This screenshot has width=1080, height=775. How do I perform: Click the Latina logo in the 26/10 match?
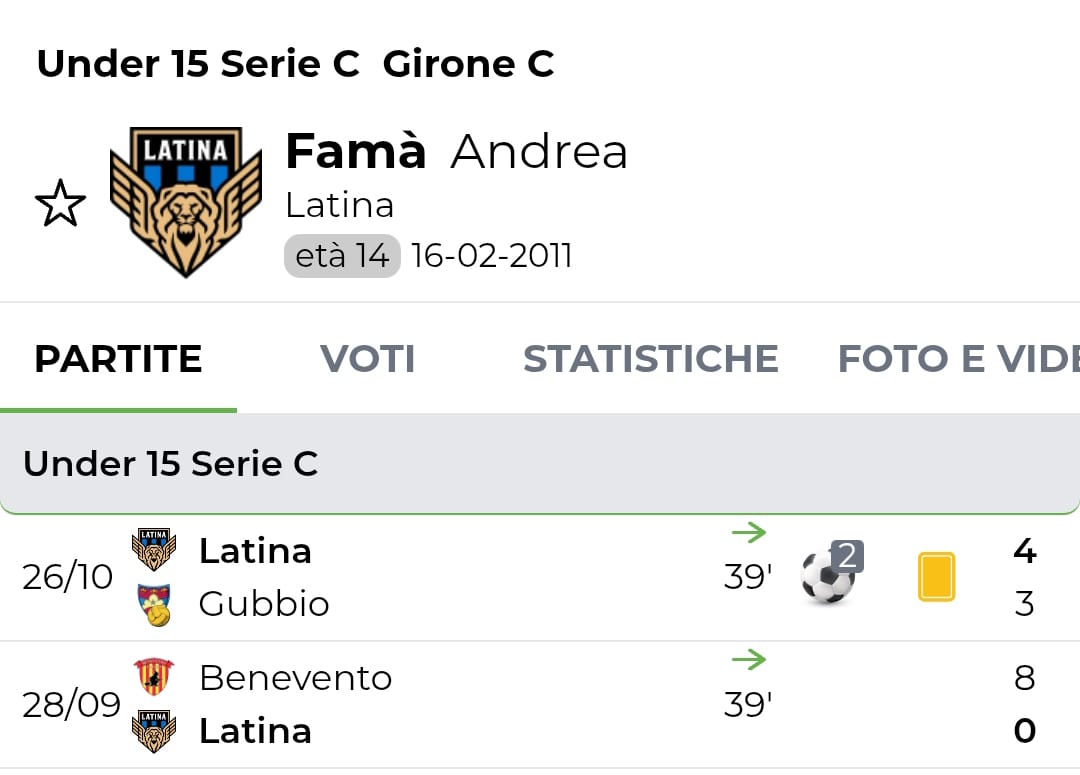tap(154, 550)
